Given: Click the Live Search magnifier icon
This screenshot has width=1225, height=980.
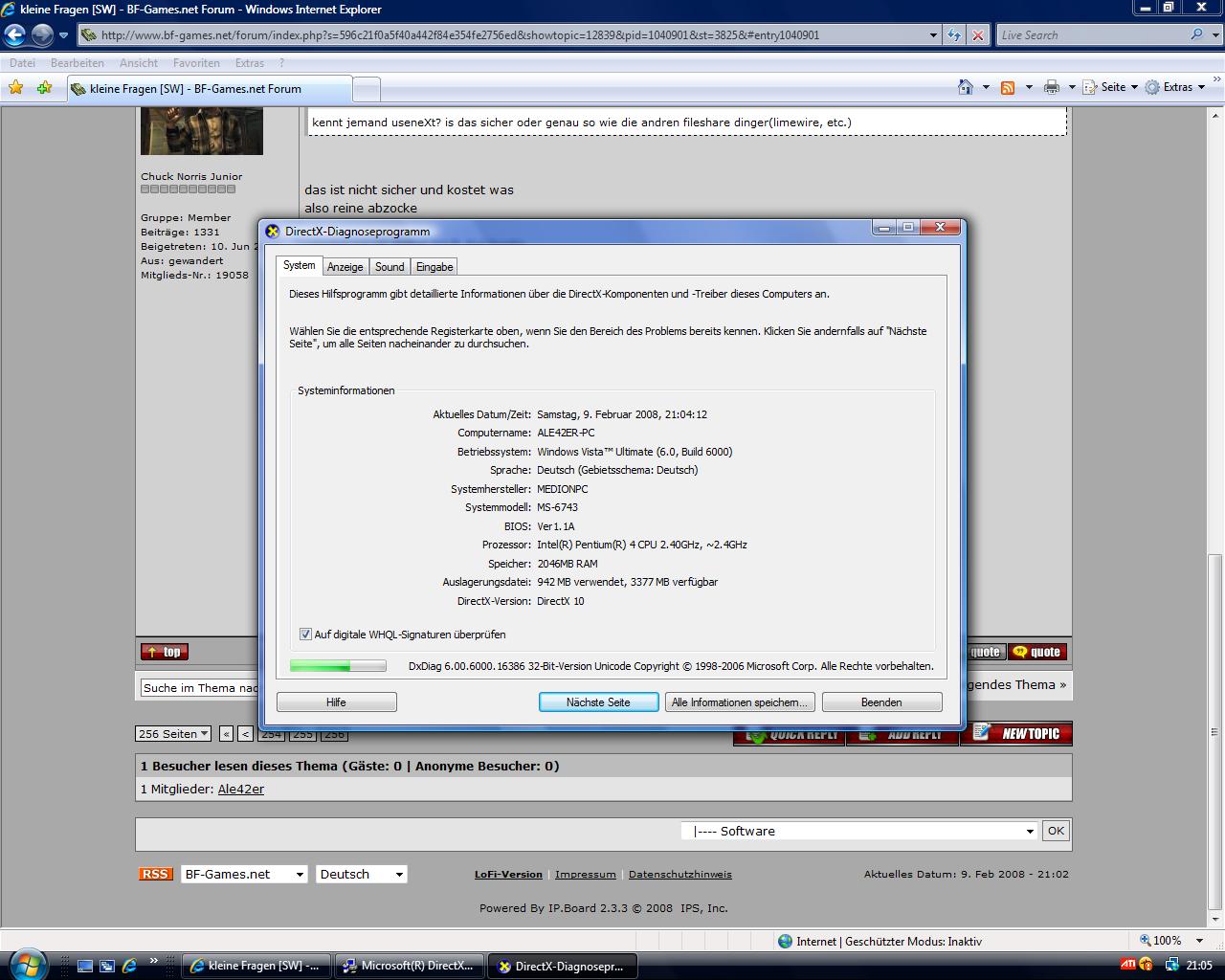Looking at the screenshot, I should 1197,34.
